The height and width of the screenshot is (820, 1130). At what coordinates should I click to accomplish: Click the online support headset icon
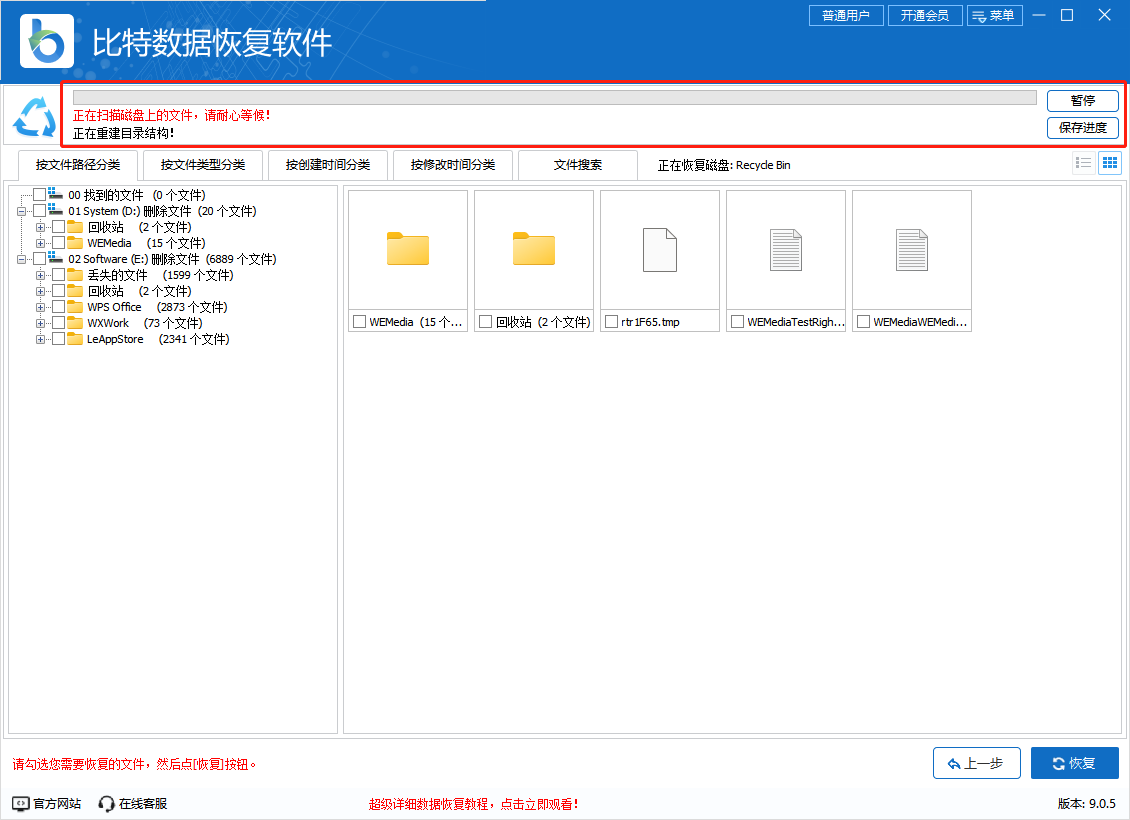pos(107,804)
